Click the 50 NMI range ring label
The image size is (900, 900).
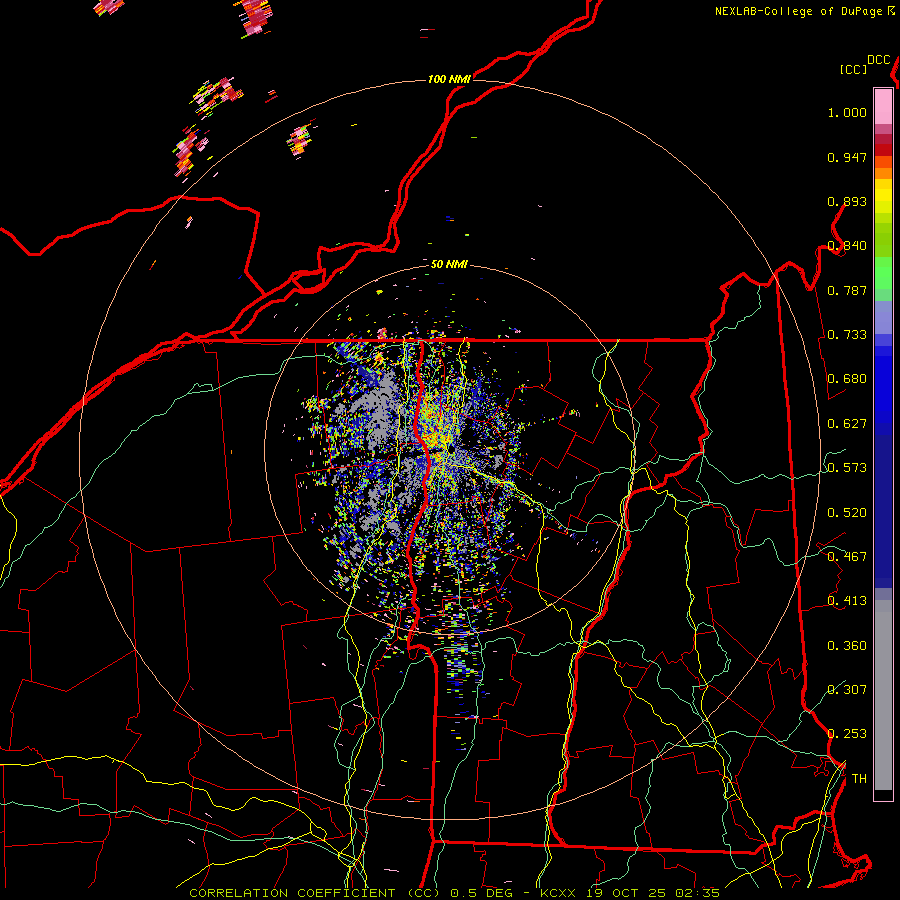449,264
